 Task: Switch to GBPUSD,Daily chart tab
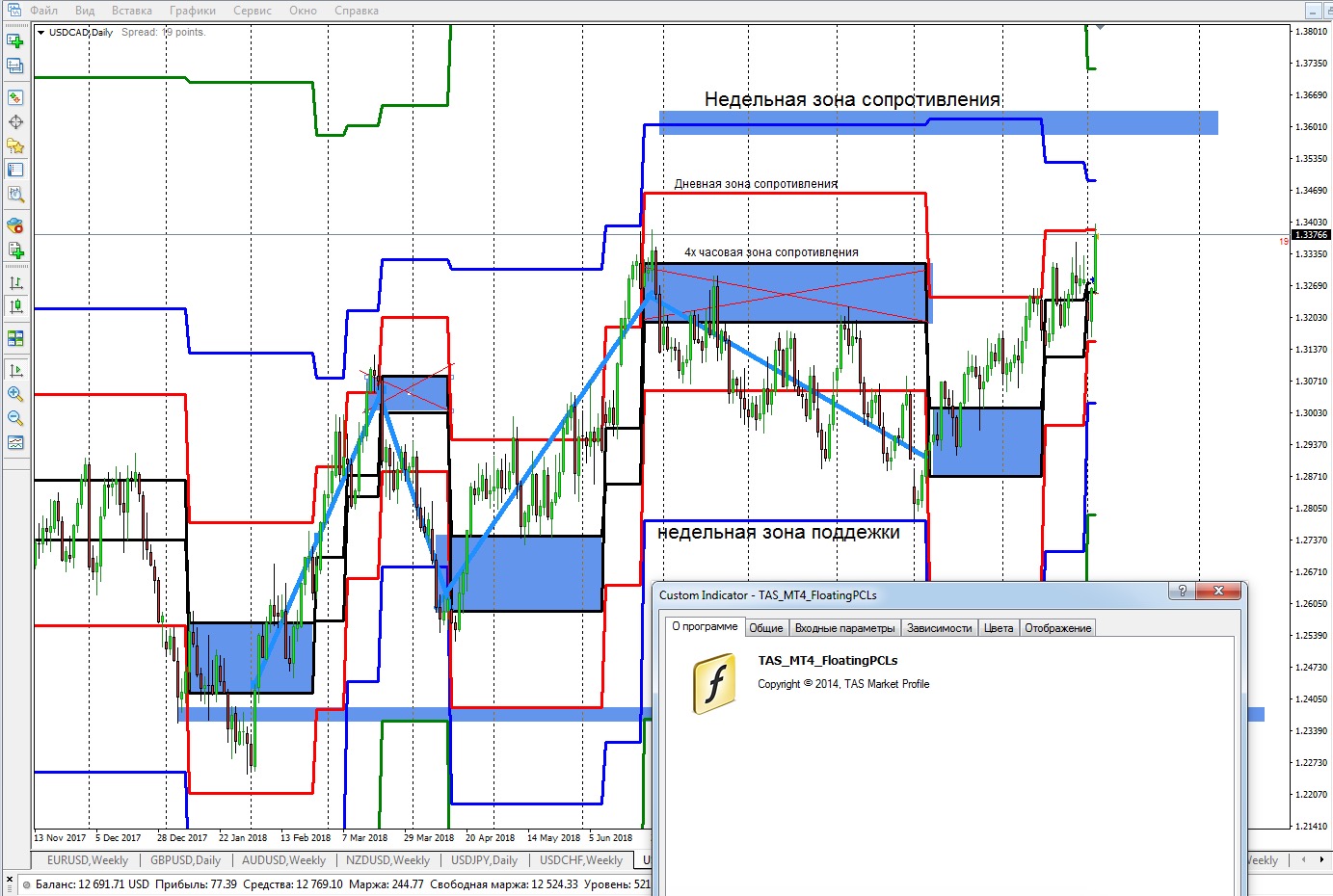(185, 860)
